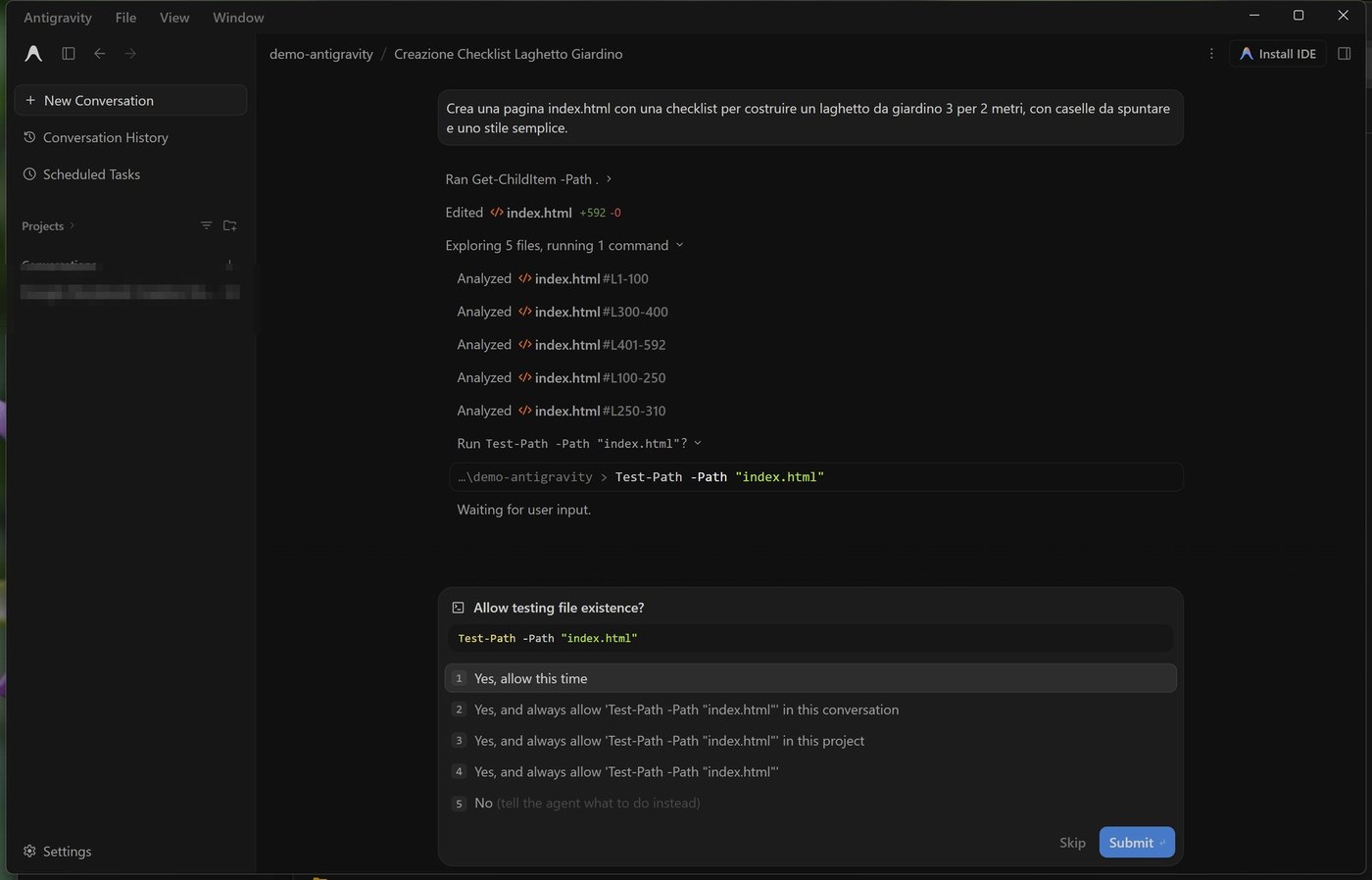1372x880 pixels.
Task: Click the Settings gear icon
Action: coord(29,851)
